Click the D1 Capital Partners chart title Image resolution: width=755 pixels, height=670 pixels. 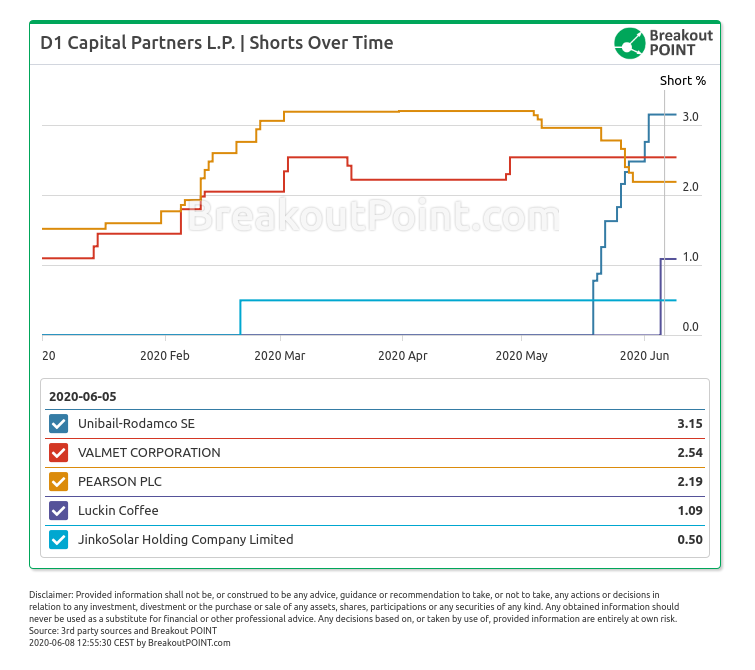click(216, 43)
